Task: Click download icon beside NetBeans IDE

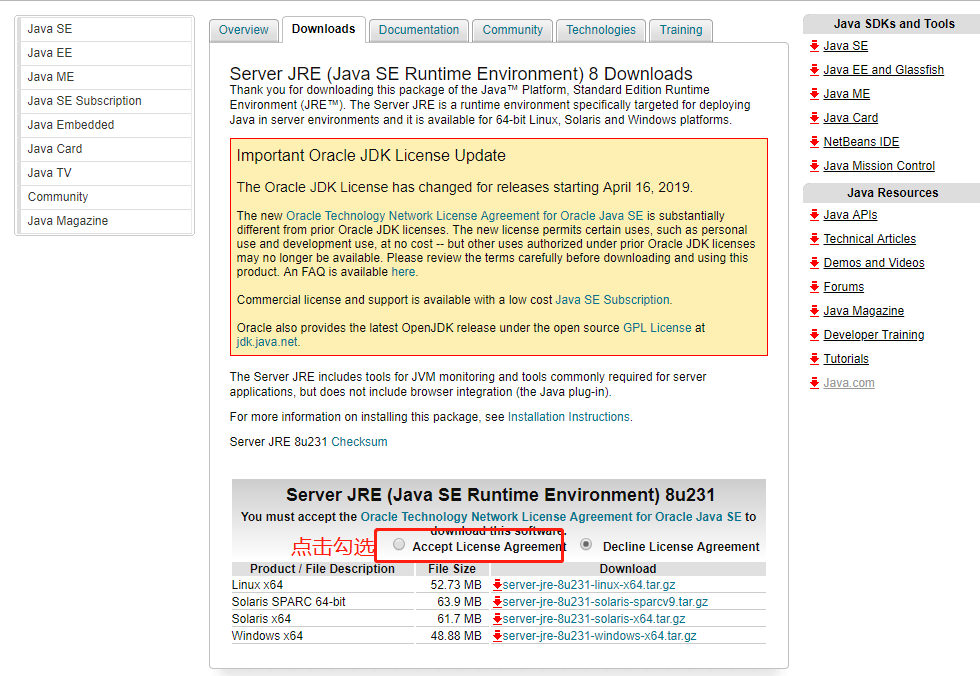Action: [815, 141]
